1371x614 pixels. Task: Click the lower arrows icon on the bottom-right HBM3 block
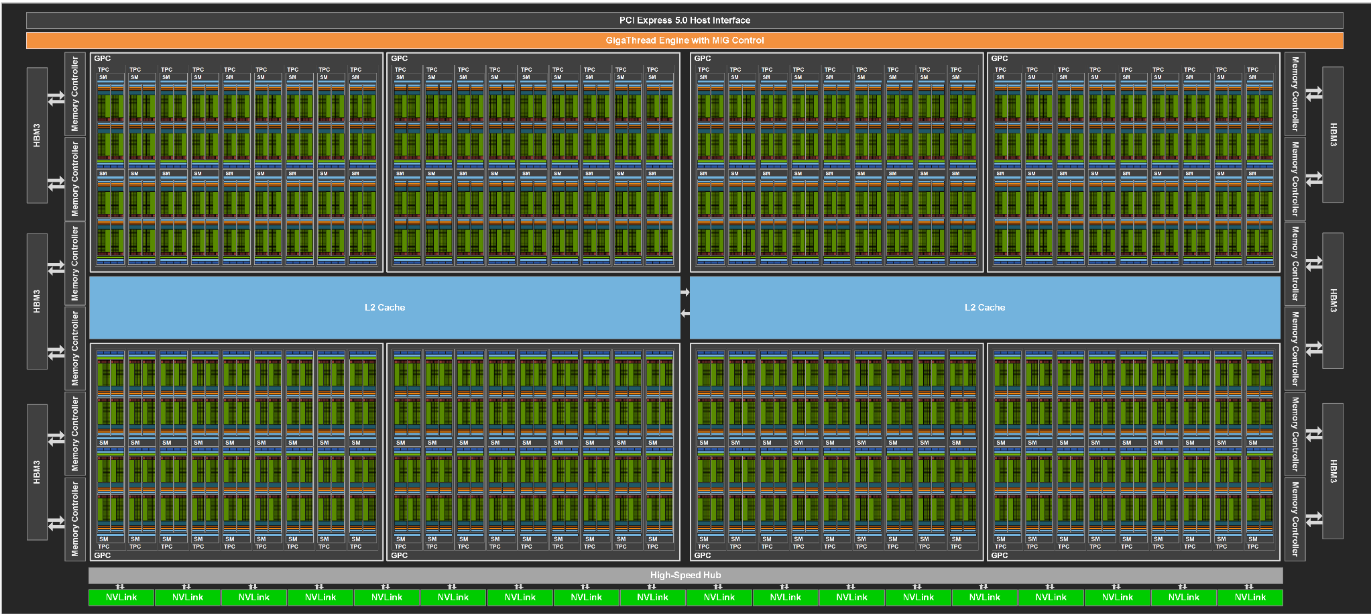(1317, 517)
